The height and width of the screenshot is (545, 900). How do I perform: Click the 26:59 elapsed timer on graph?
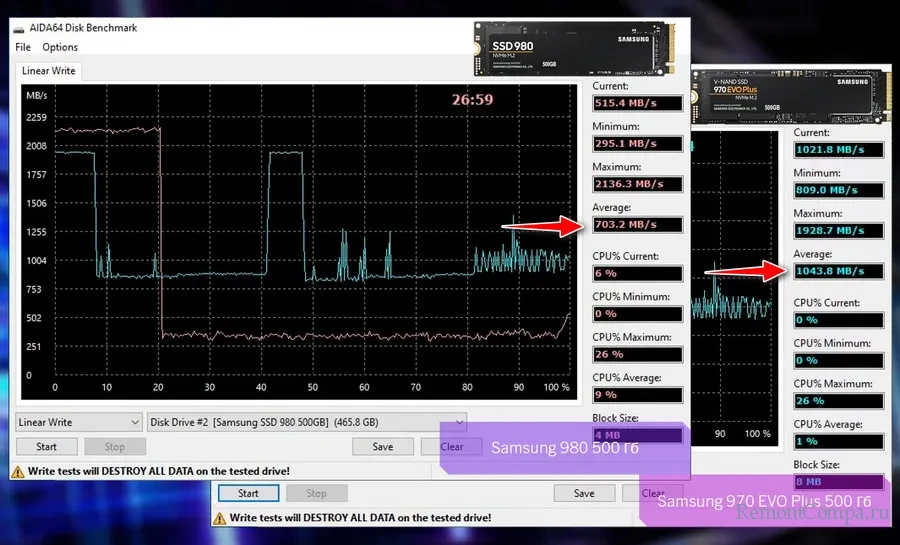click(472, 100)
